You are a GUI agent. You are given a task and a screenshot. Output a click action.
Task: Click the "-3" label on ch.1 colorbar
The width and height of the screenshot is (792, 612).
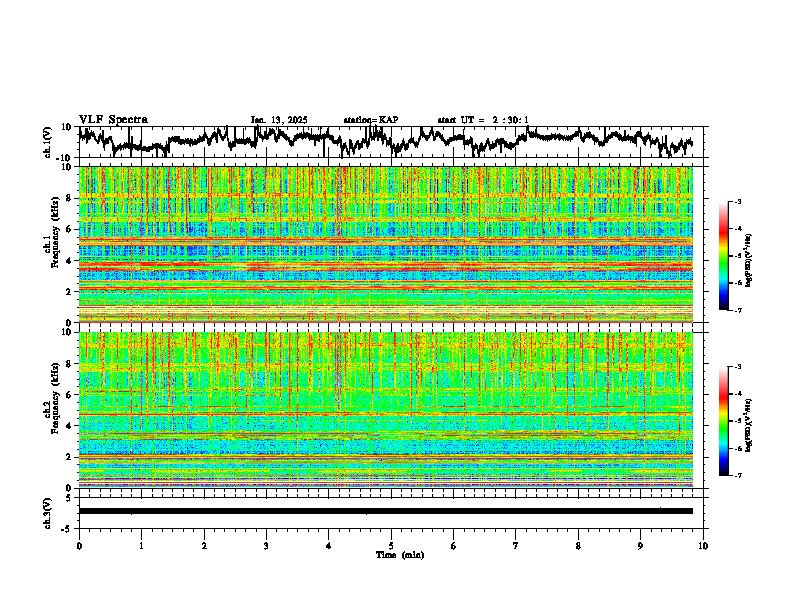[x=737, y=202]
